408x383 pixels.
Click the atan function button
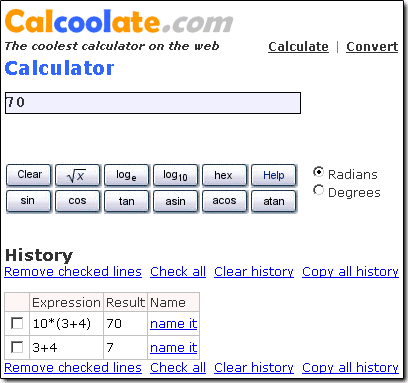[273, 201]
